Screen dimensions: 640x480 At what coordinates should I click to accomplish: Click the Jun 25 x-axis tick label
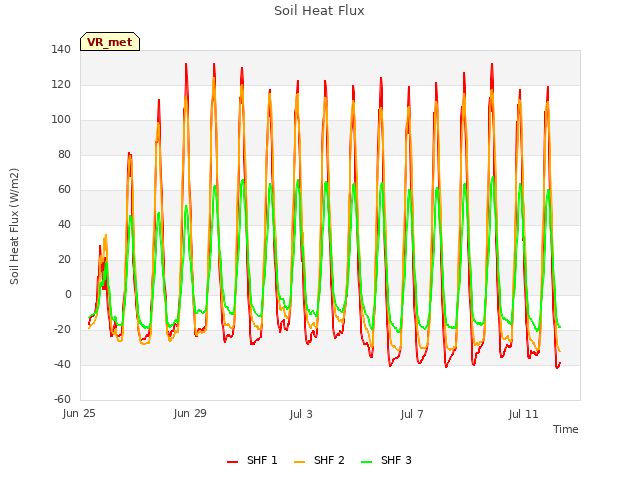(79, 413)
